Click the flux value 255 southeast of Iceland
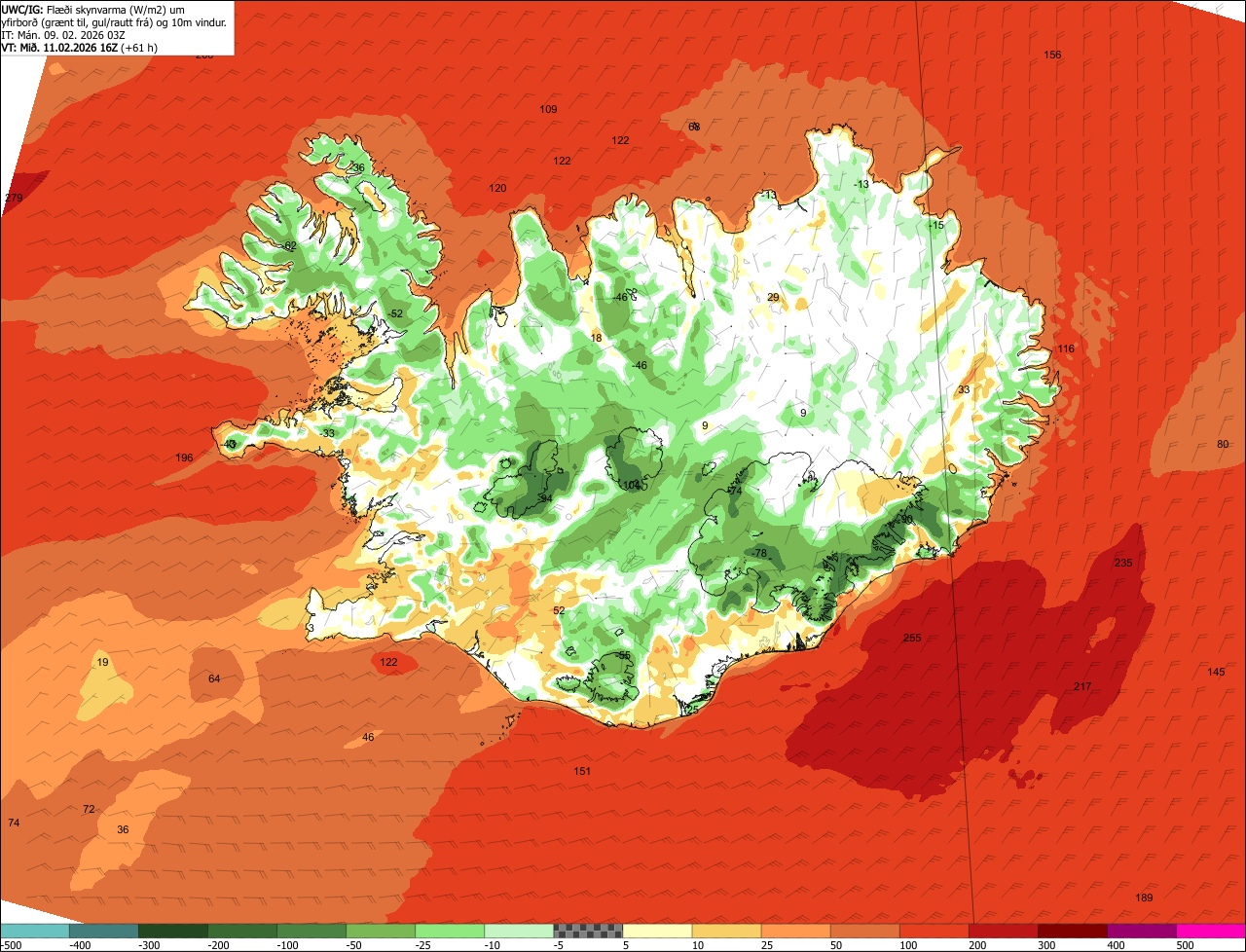Screen dimensions: 1246x952 (x=912, y=638)
